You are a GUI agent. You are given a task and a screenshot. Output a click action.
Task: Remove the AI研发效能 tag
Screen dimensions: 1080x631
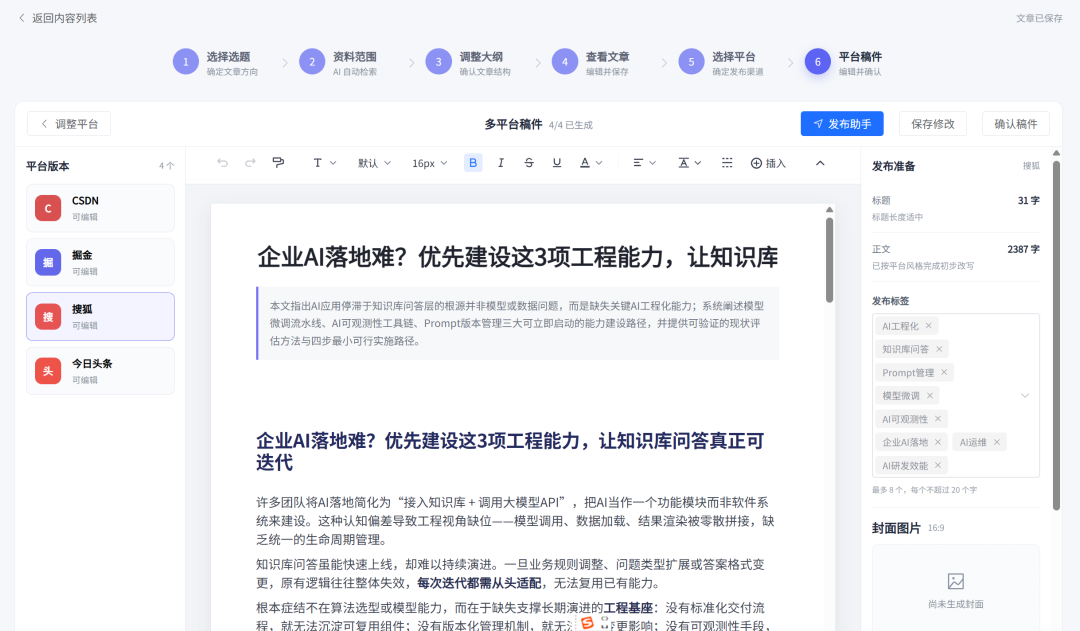pos(937,466)
